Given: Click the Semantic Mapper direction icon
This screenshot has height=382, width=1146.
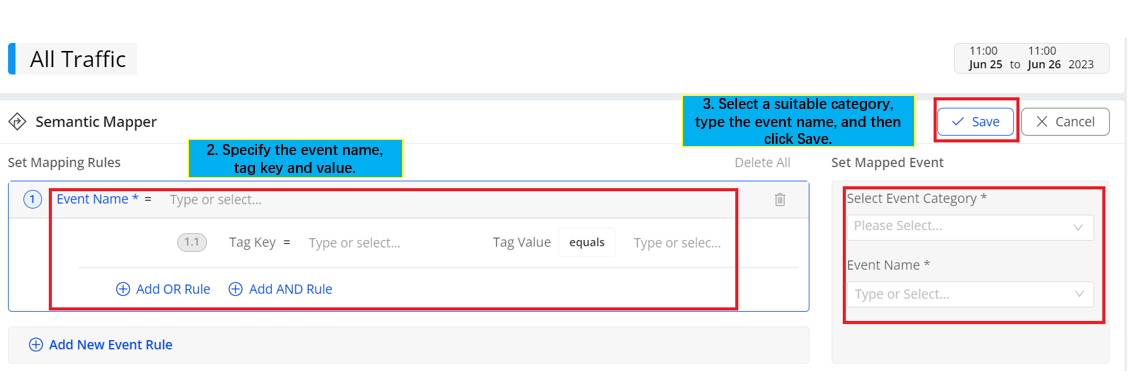Looking at the screenshot, I should [17, 122].
